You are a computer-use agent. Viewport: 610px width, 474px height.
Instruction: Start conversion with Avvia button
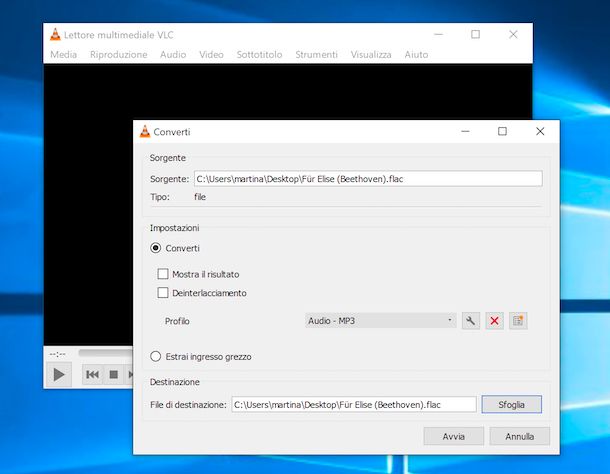[454, 436]
